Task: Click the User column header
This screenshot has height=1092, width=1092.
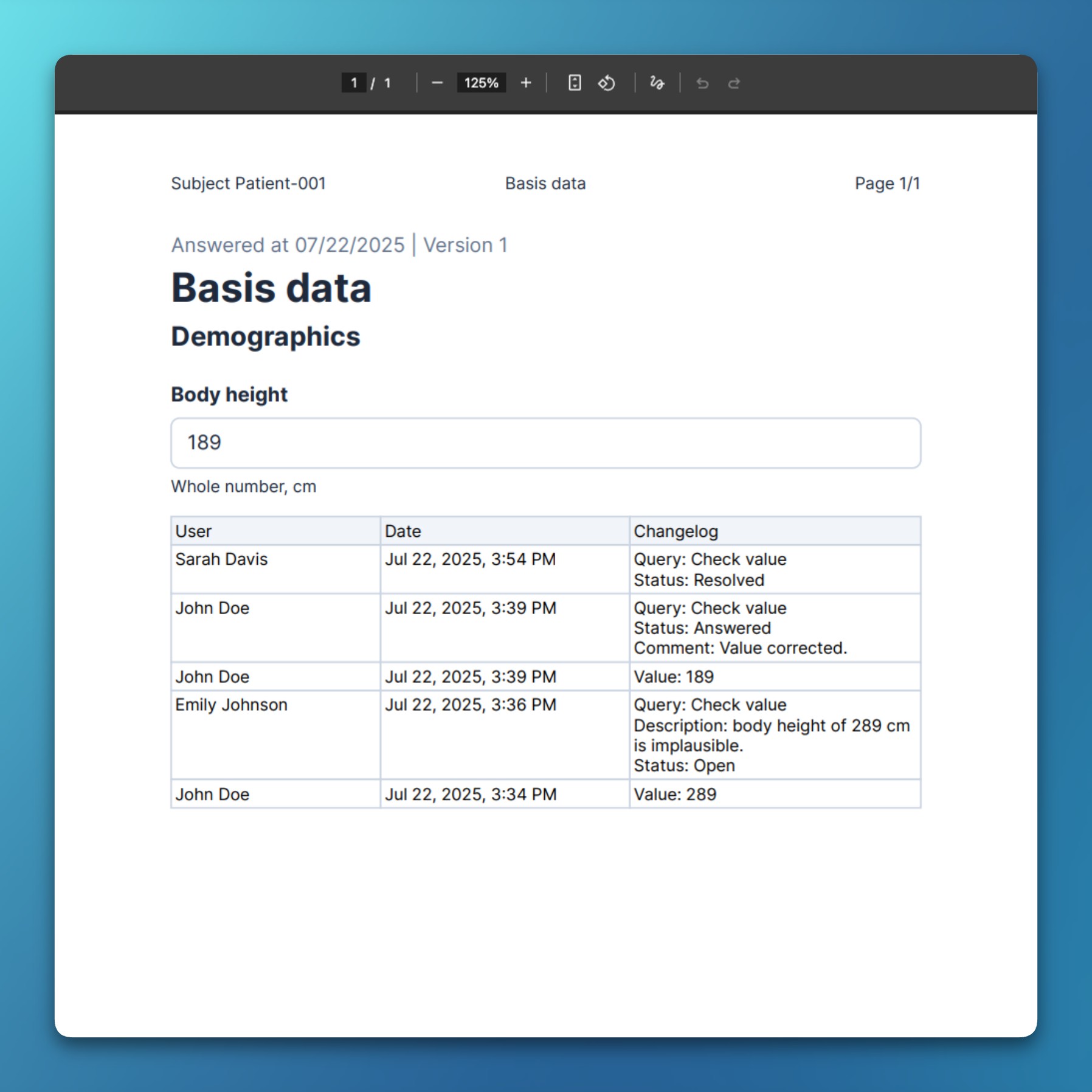Action: click(193, 531)
